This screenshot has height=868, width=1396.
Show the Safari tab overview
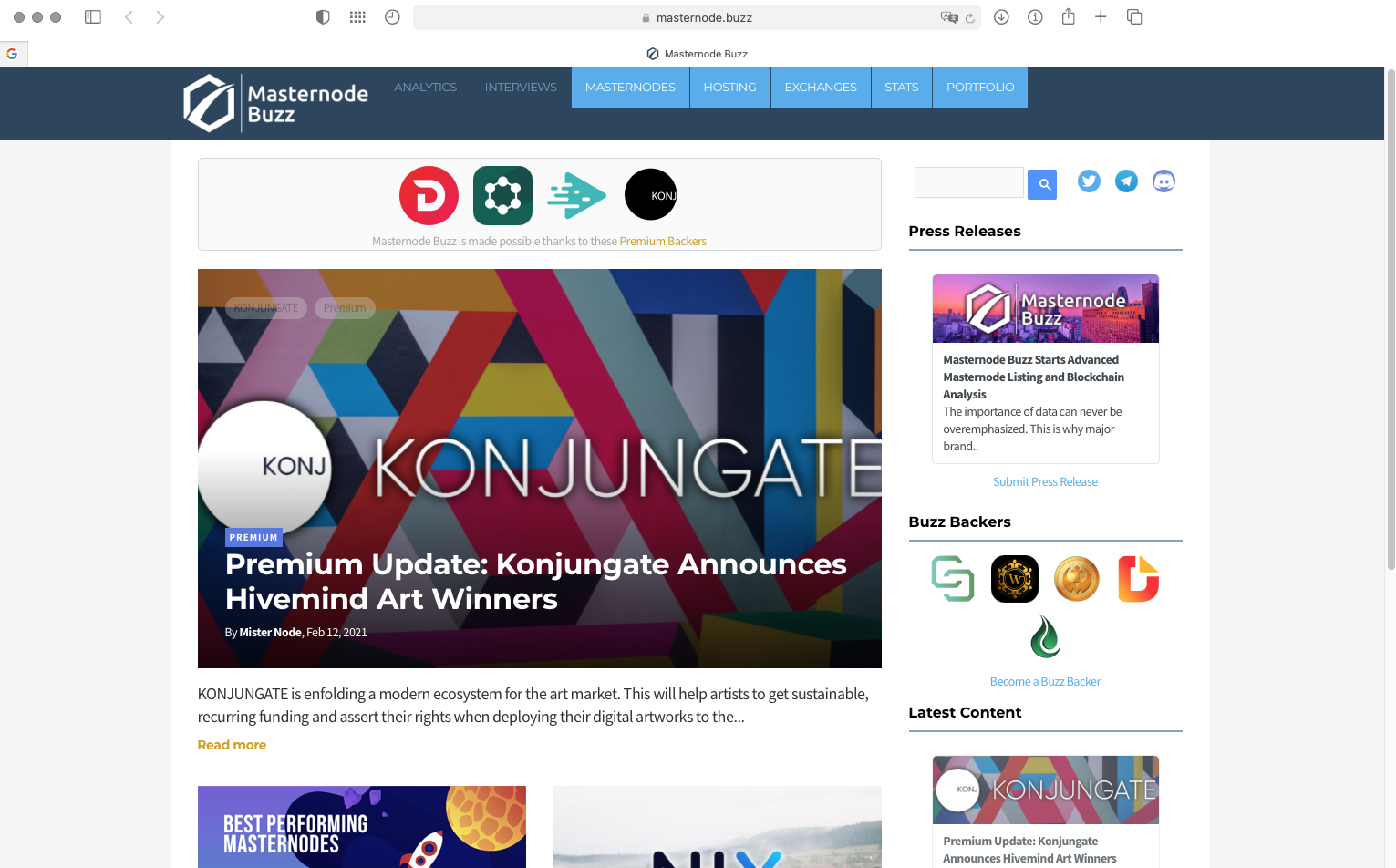click(1134, 17)
